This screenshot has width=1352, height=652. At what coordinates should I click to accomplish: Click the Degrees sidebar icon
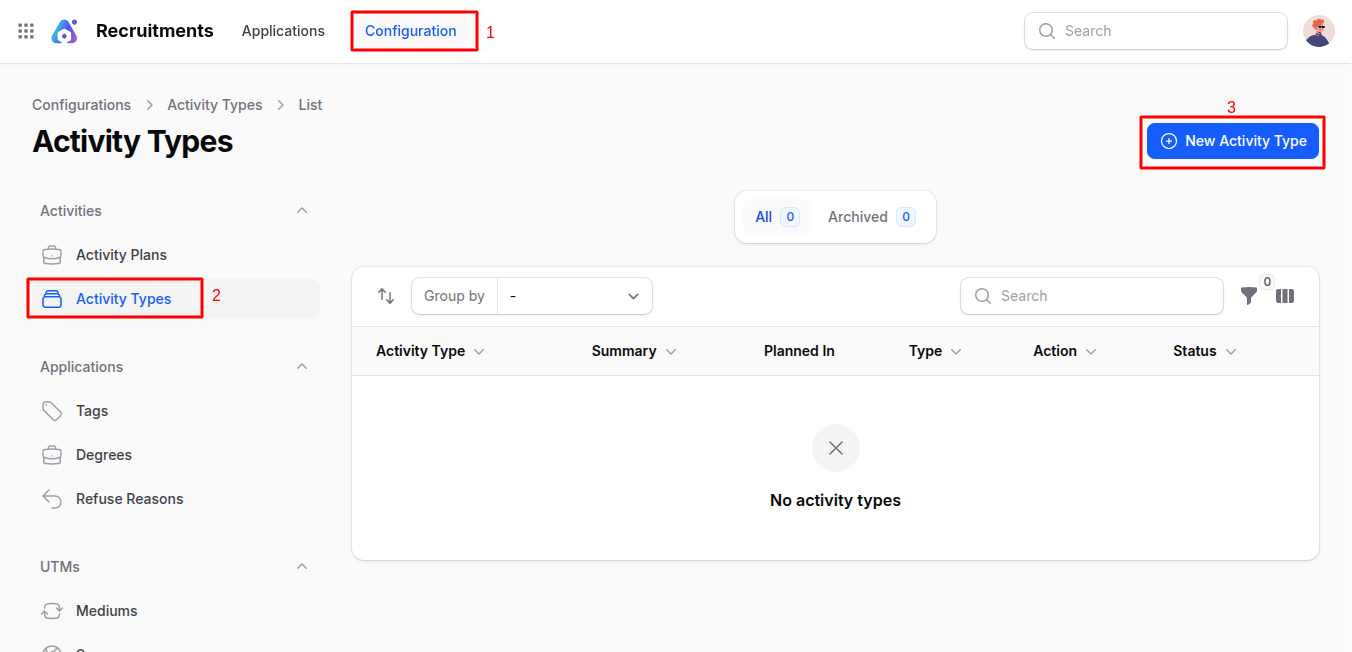pyautogui.click(x=51, y=454)
